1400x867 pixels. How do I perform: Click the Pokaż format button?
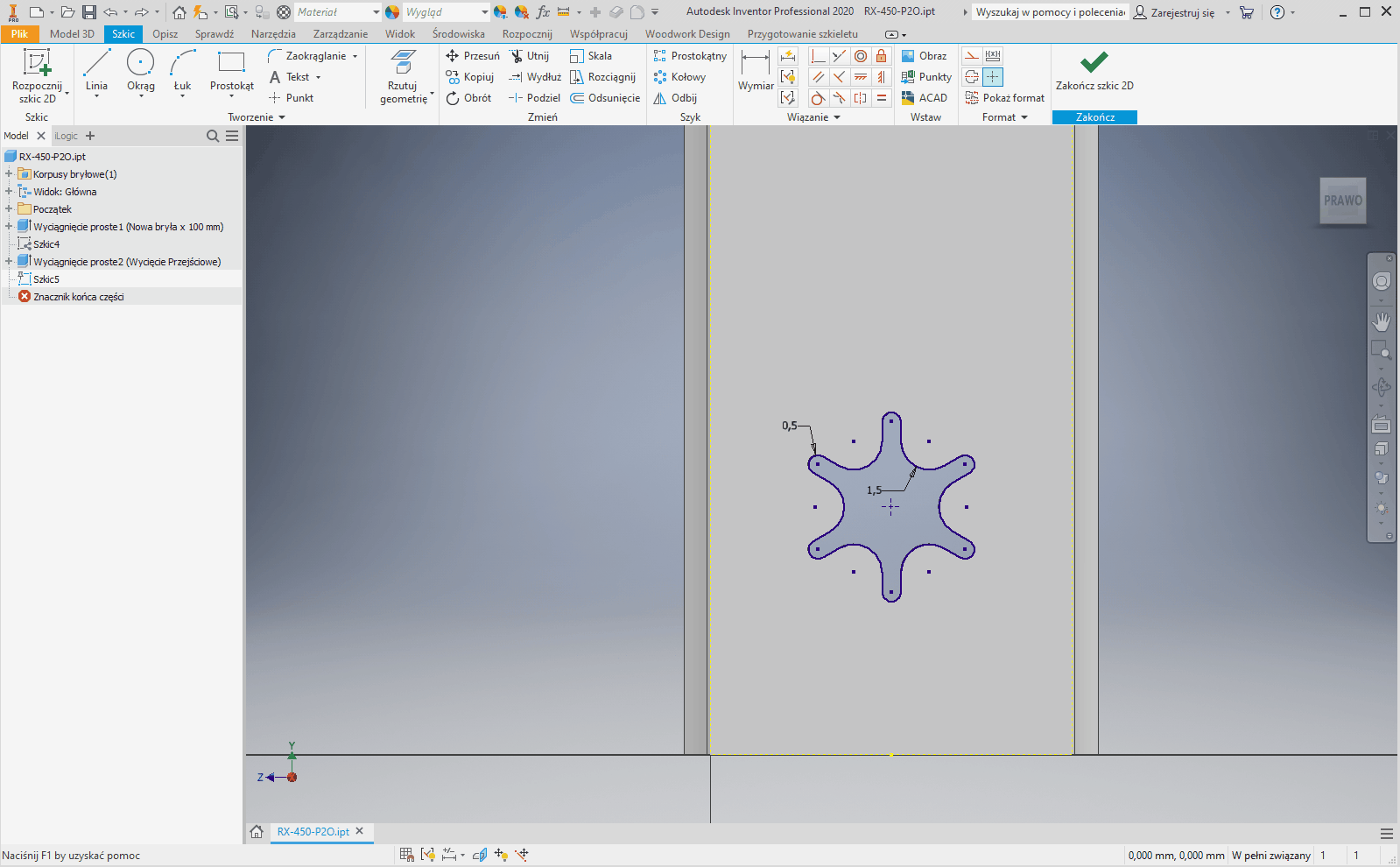tap(1004, 98)
